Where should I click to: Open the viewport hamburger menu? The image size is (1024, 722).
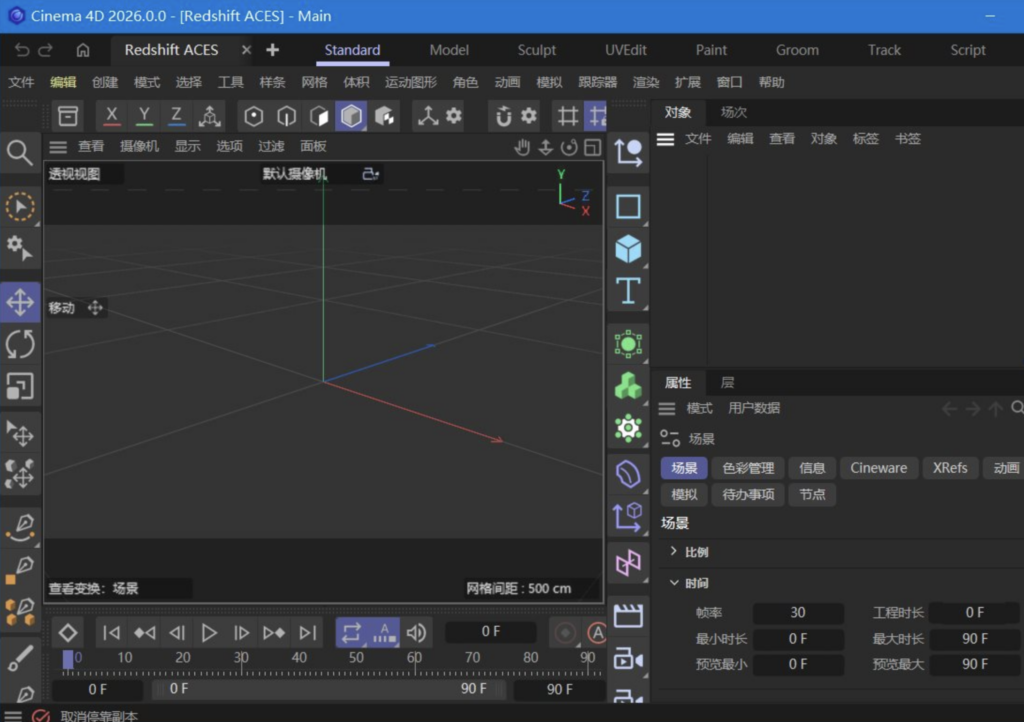pos(58,146)
